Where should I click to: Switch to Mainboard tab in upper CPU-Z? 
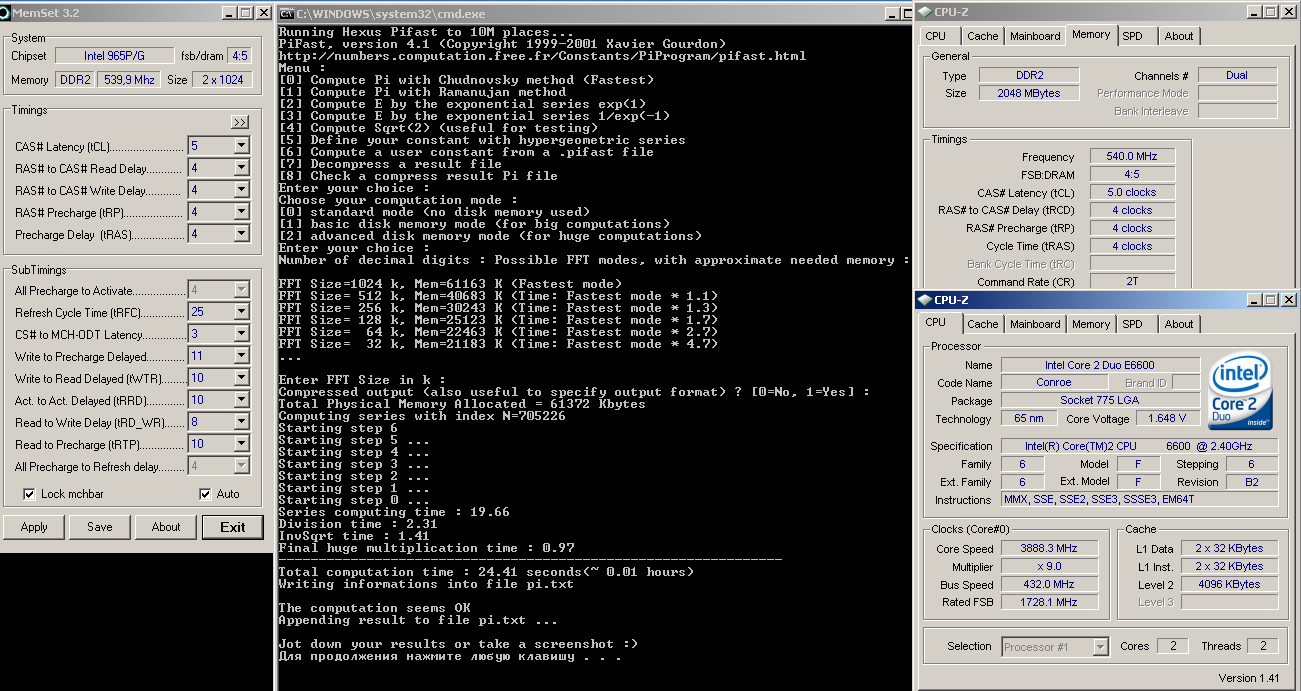tap(1035, 36)
